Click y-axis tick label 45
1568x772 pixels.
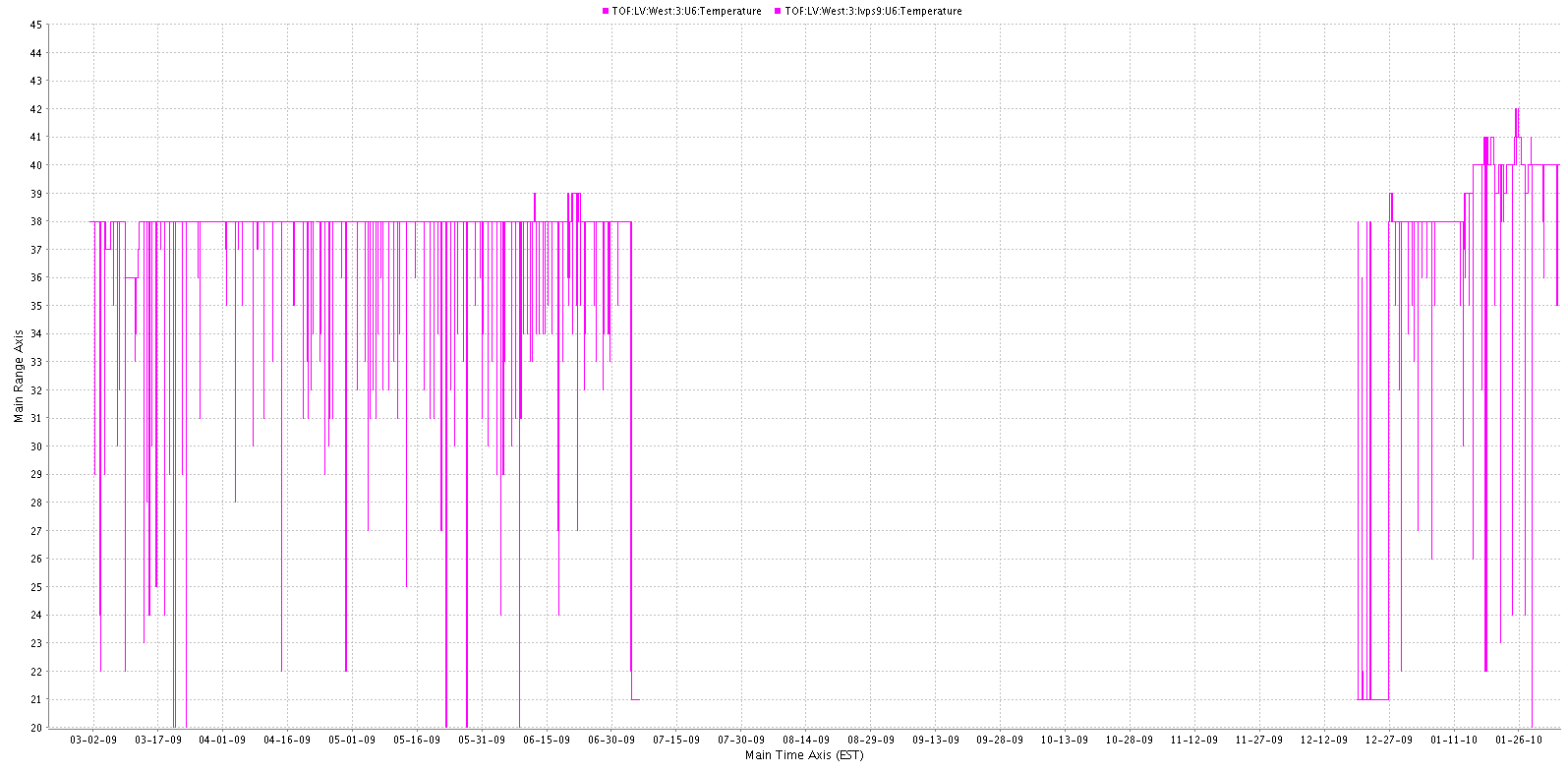[x=35, y=25]
